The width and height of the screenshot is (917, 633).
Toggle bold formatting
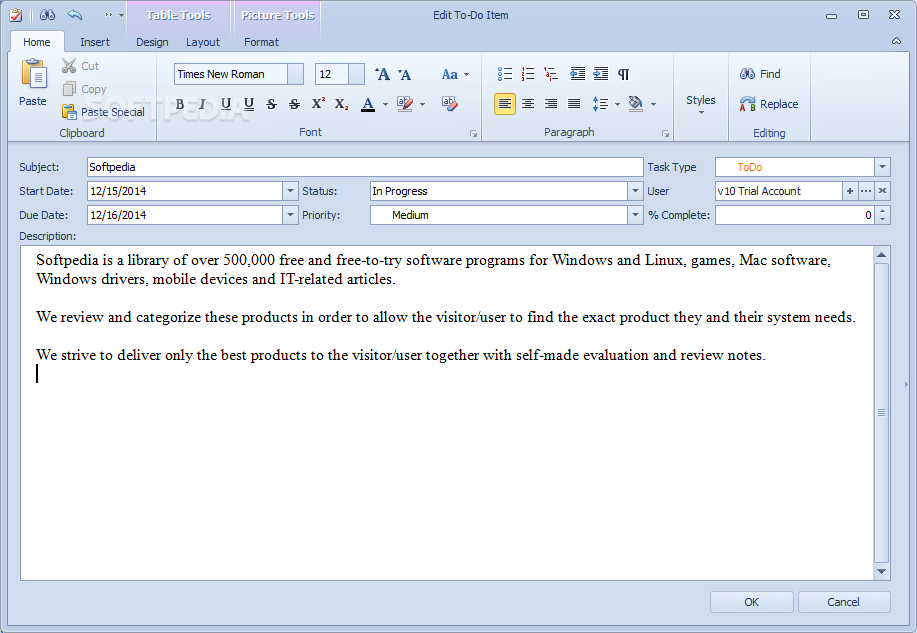(180, 104)
